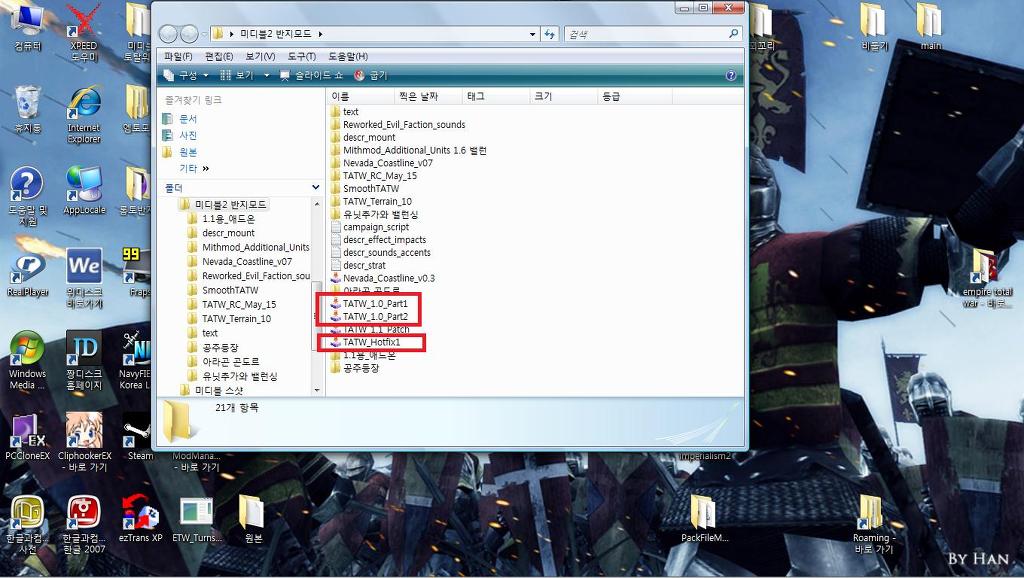
Task: Open ETW_Turns desktop file icon
Action: tap(196, 519)
